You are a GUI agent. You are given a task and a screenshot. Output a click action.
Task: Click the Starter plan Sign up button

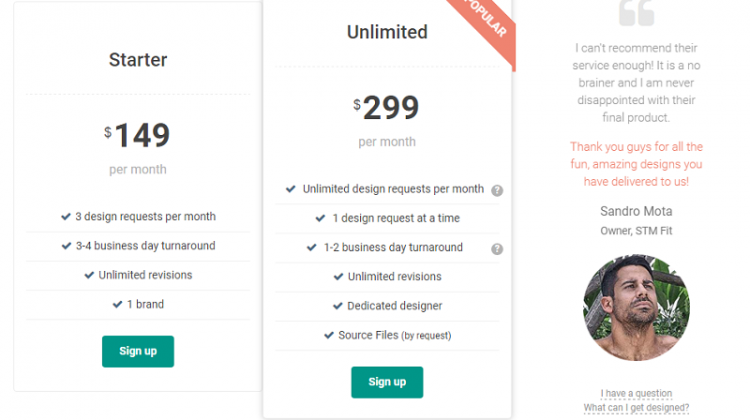(x=138, y=351)
